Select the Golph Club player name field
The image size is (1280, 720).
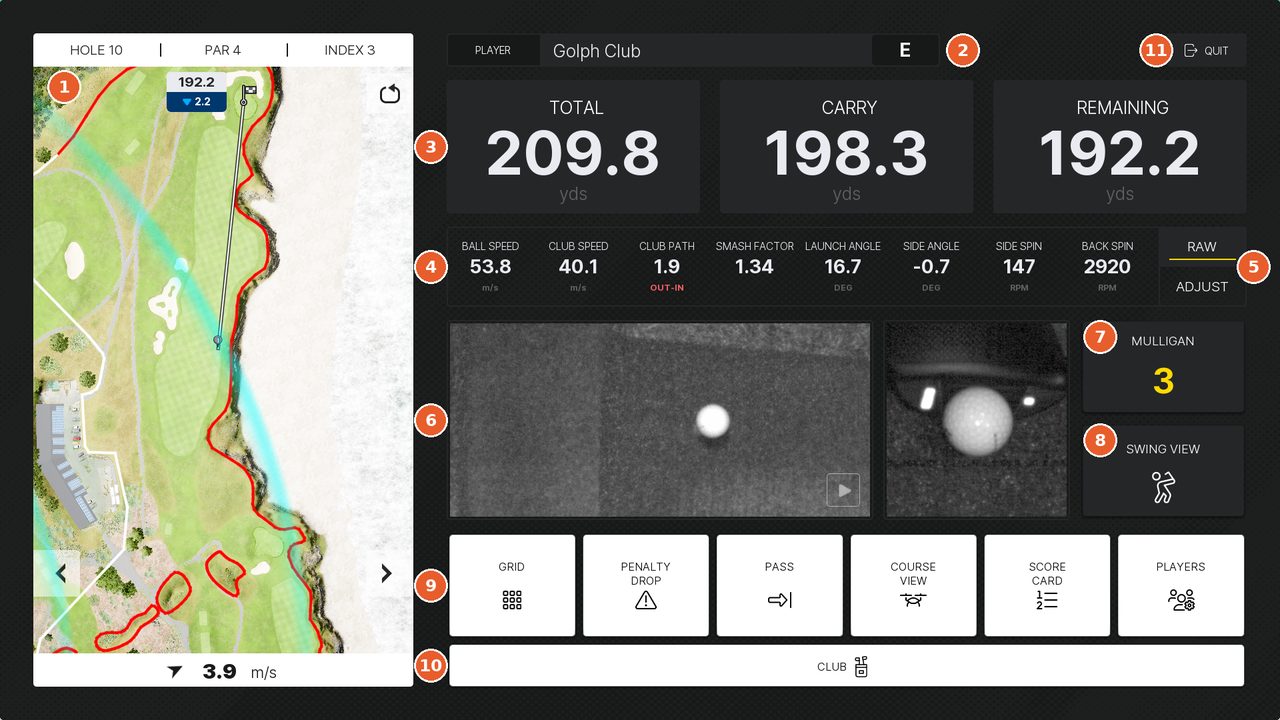click(x=705, y=51)
